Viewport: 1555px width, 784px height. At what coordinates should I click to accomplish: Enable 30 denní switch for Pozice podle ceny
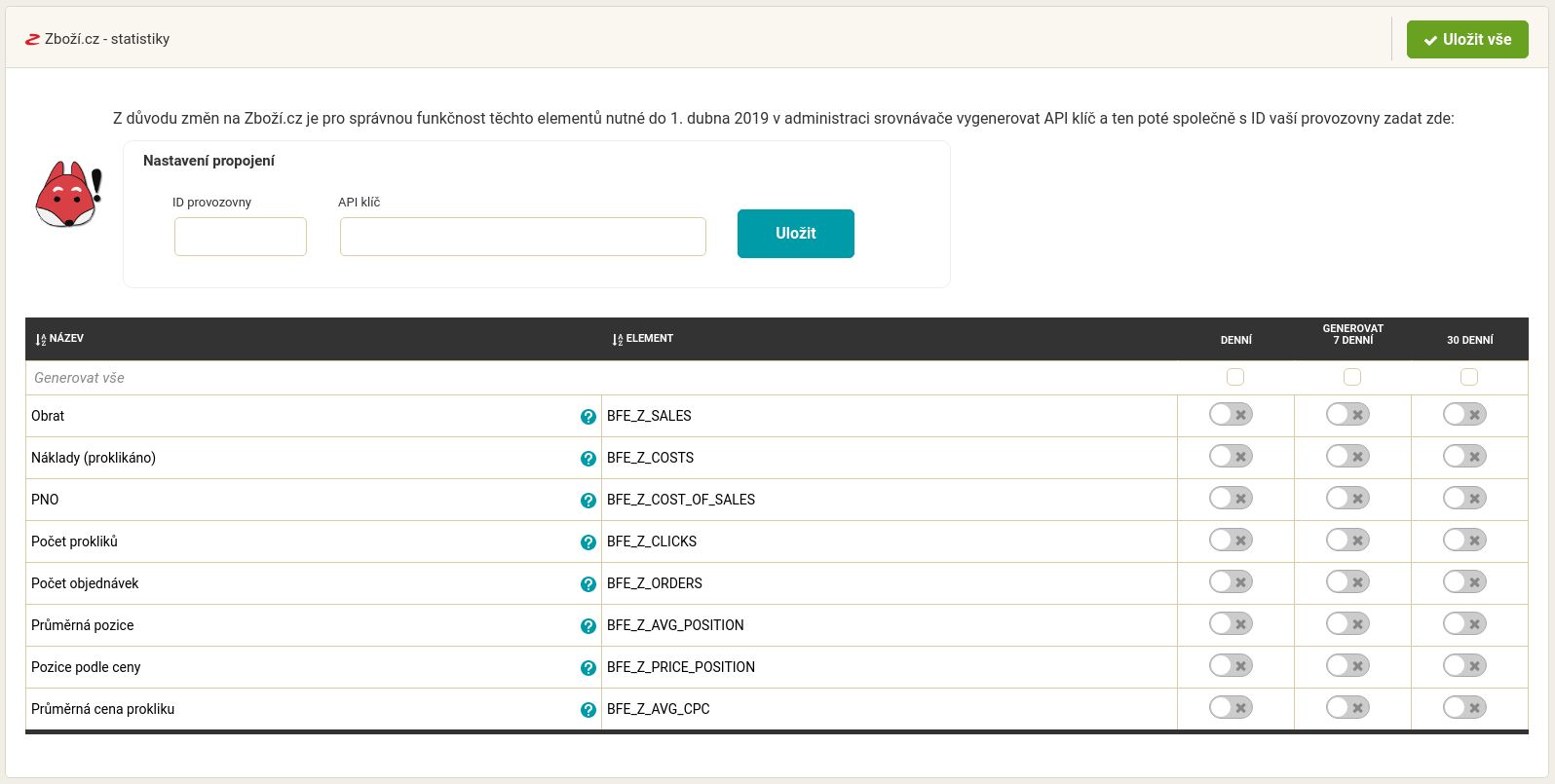tap(1464, 666)
